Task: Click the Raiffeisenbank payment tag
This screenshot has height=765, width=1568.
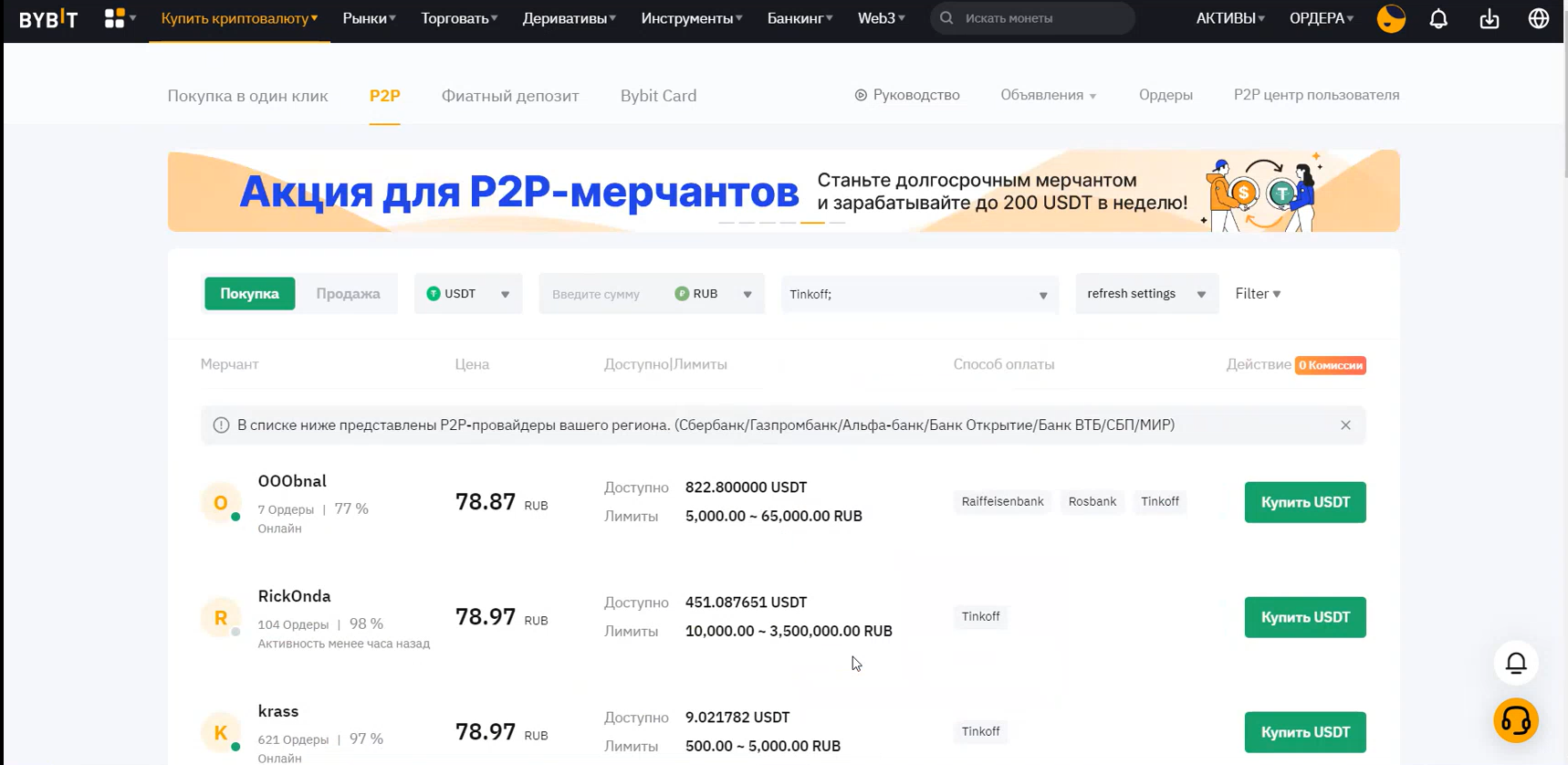Action: [x=1002, y=501]
